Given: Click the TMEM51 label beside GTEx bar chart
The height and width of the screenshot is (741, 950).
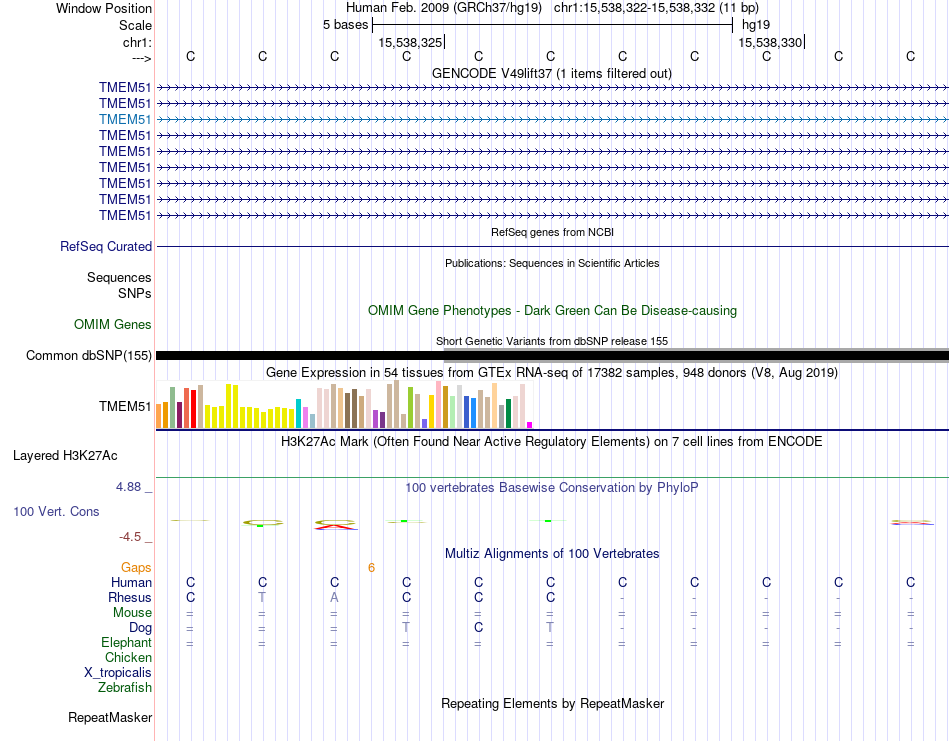Looking at the screenshot, I should tap(125, 407).
